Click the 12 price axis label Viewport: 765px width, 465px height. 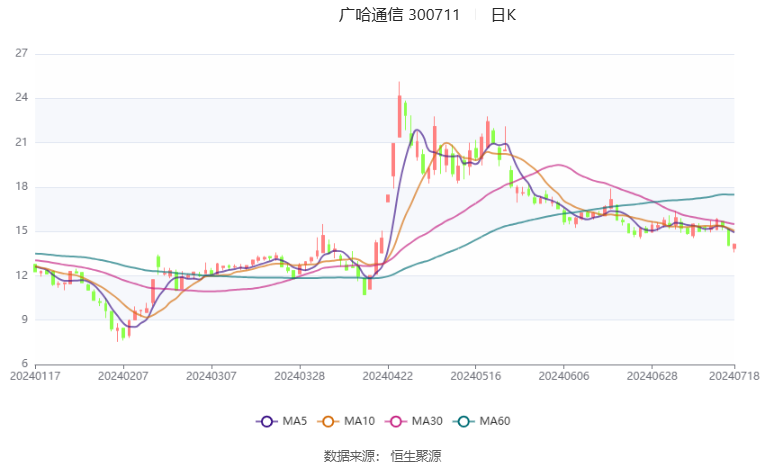pyautogui.click(x=21, y=275)
